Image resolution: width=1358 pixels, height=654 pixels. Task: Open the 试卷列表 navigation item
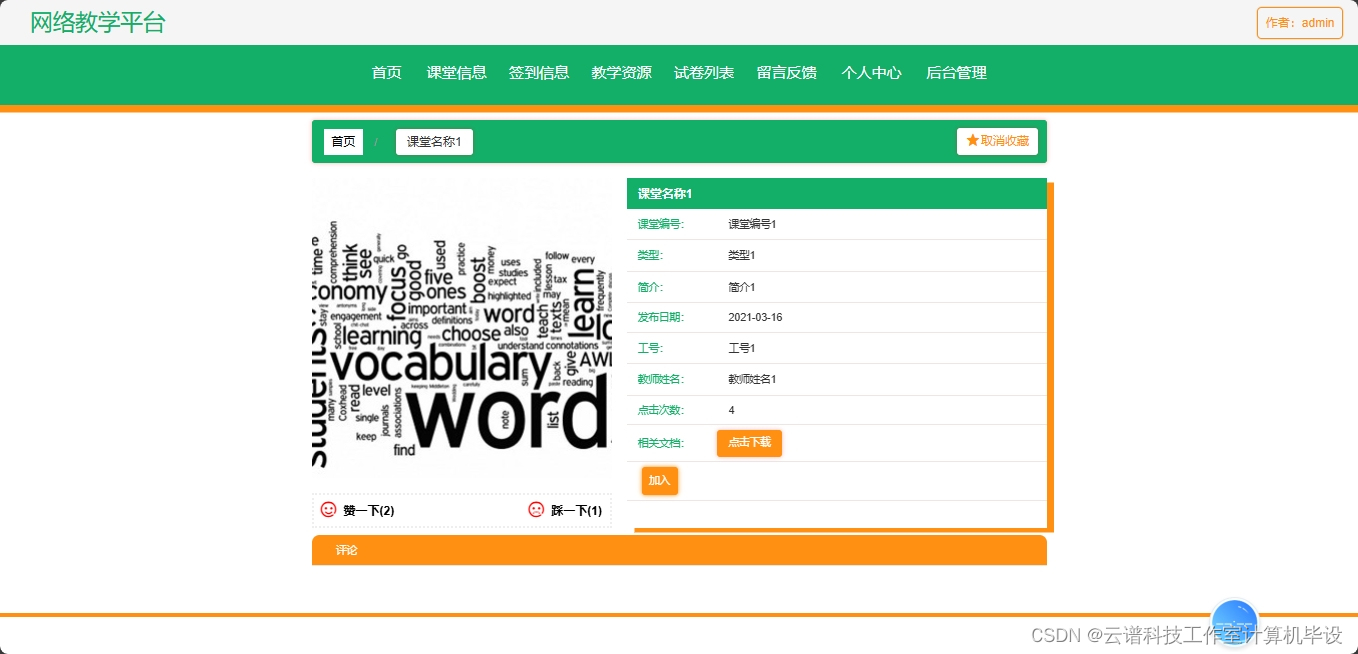tap(704, 73)
